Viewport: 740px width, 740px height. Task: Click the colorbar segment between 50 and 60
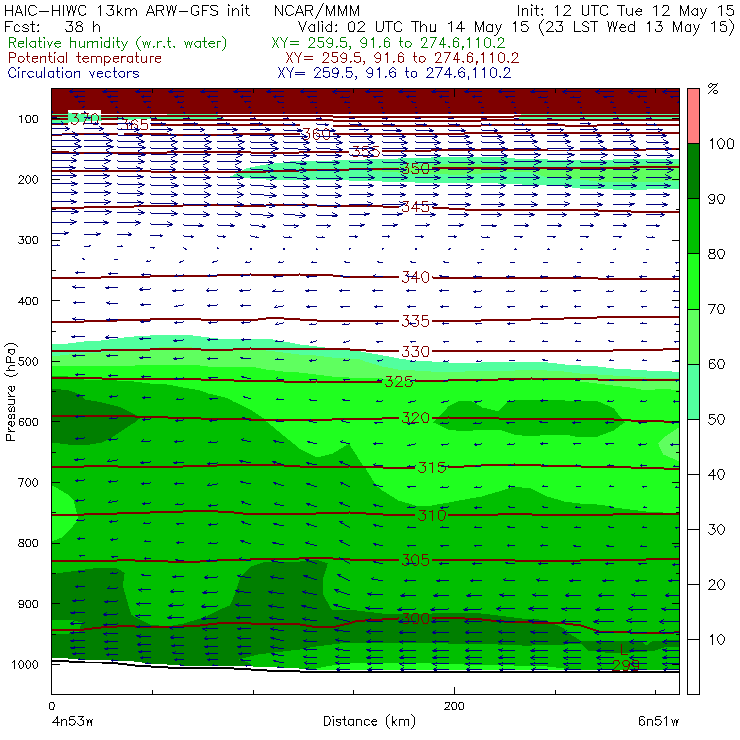[x=693, y=392]
